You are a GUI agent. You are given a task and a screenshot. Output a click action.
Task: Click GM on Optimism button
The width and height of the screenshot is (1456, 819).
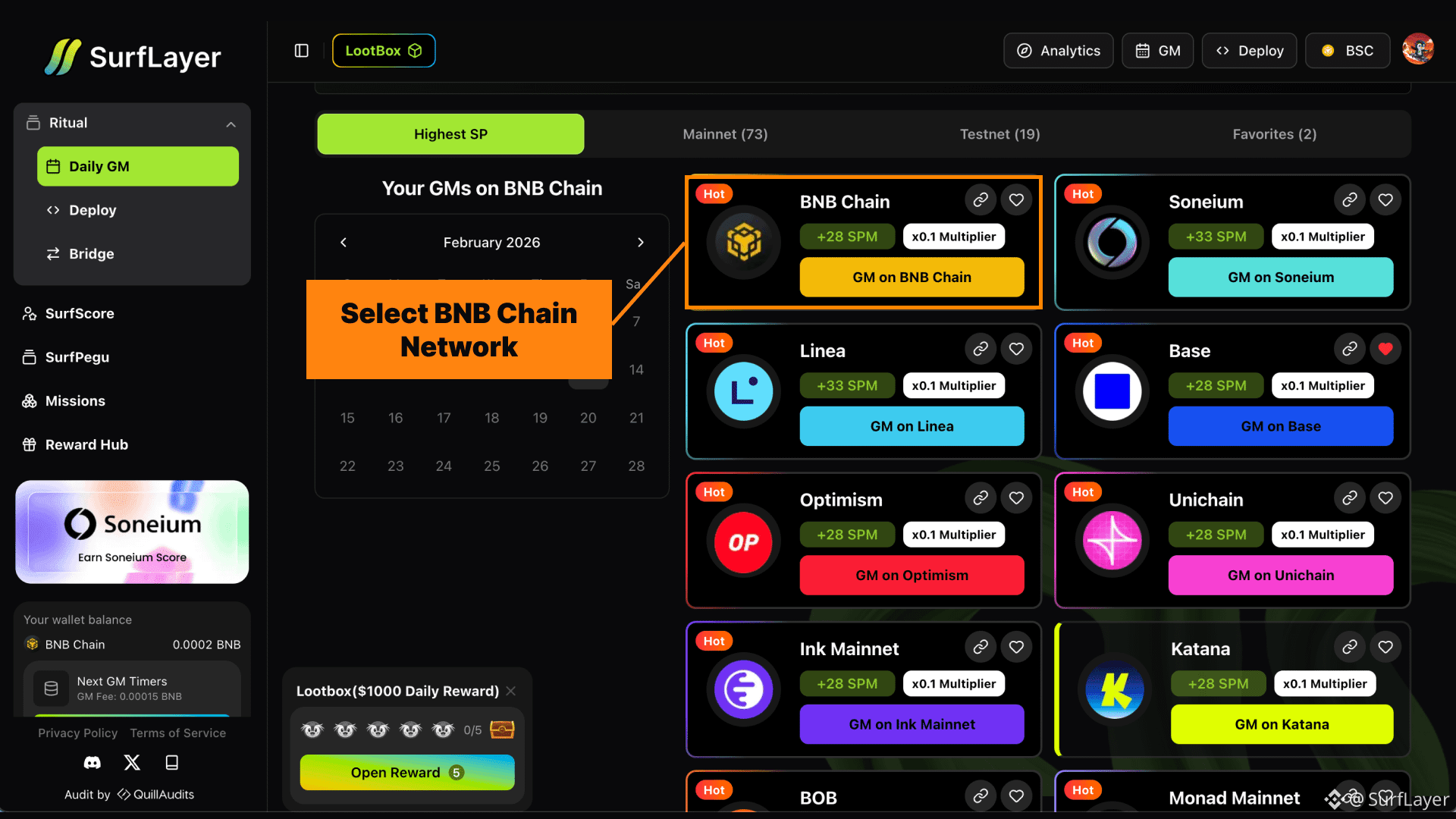(912, 575)
